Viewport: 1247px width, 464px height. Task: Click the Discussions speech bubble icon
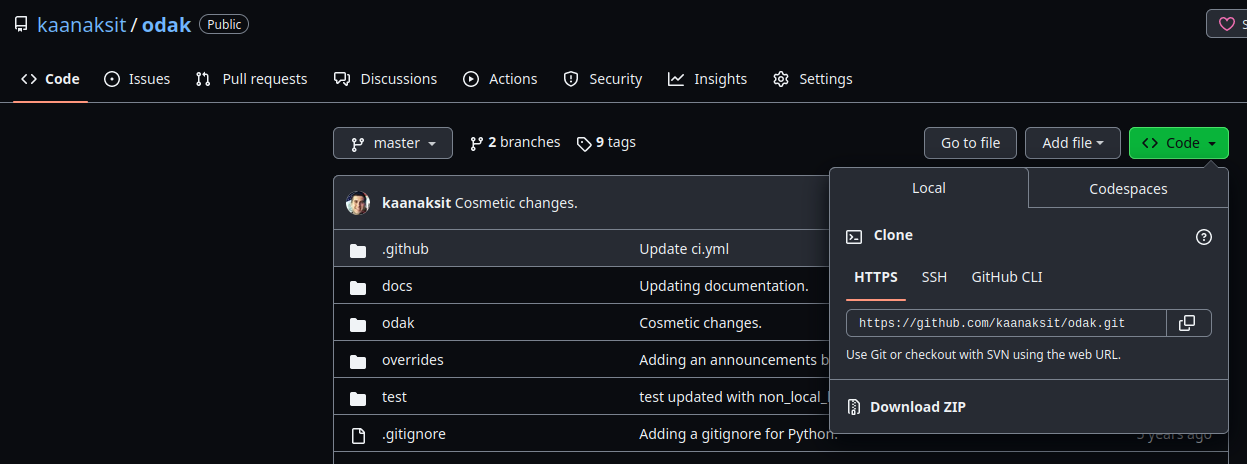click(341, 79)
